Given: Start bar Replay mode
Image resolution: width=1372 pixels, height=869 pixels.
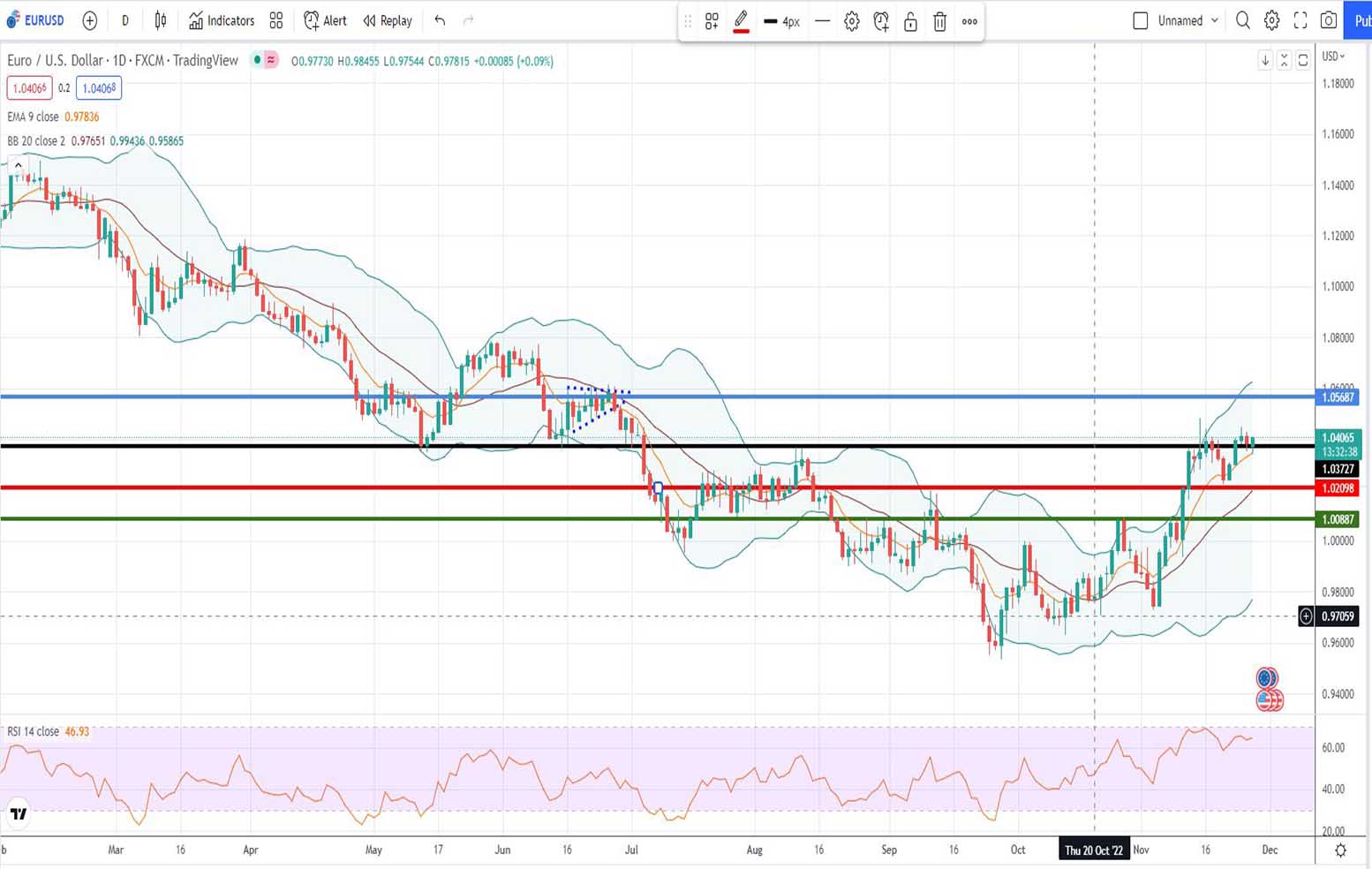Looking at the screenshot, I should [388, 20].
